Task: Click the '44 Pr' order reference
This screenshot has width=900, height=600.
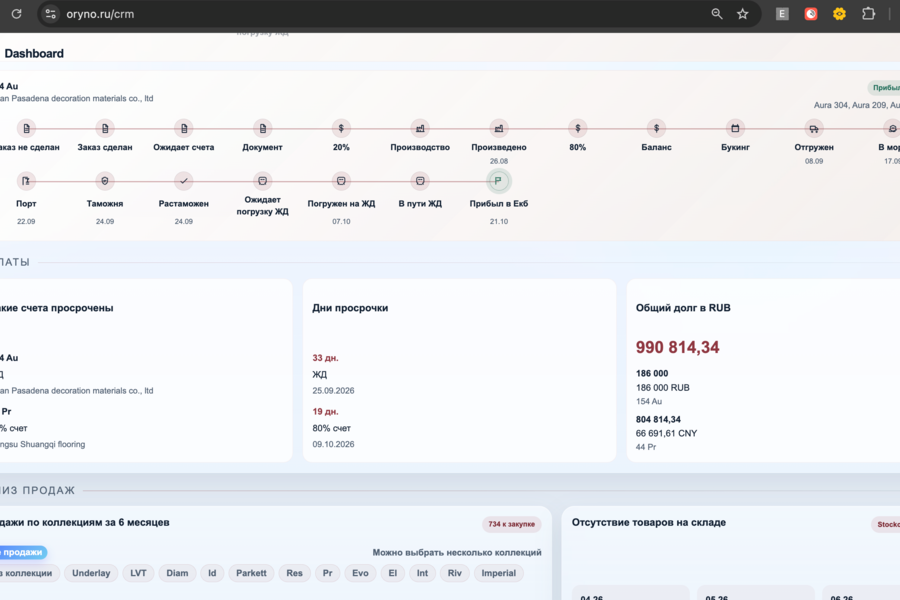Action: pos(646,447)
